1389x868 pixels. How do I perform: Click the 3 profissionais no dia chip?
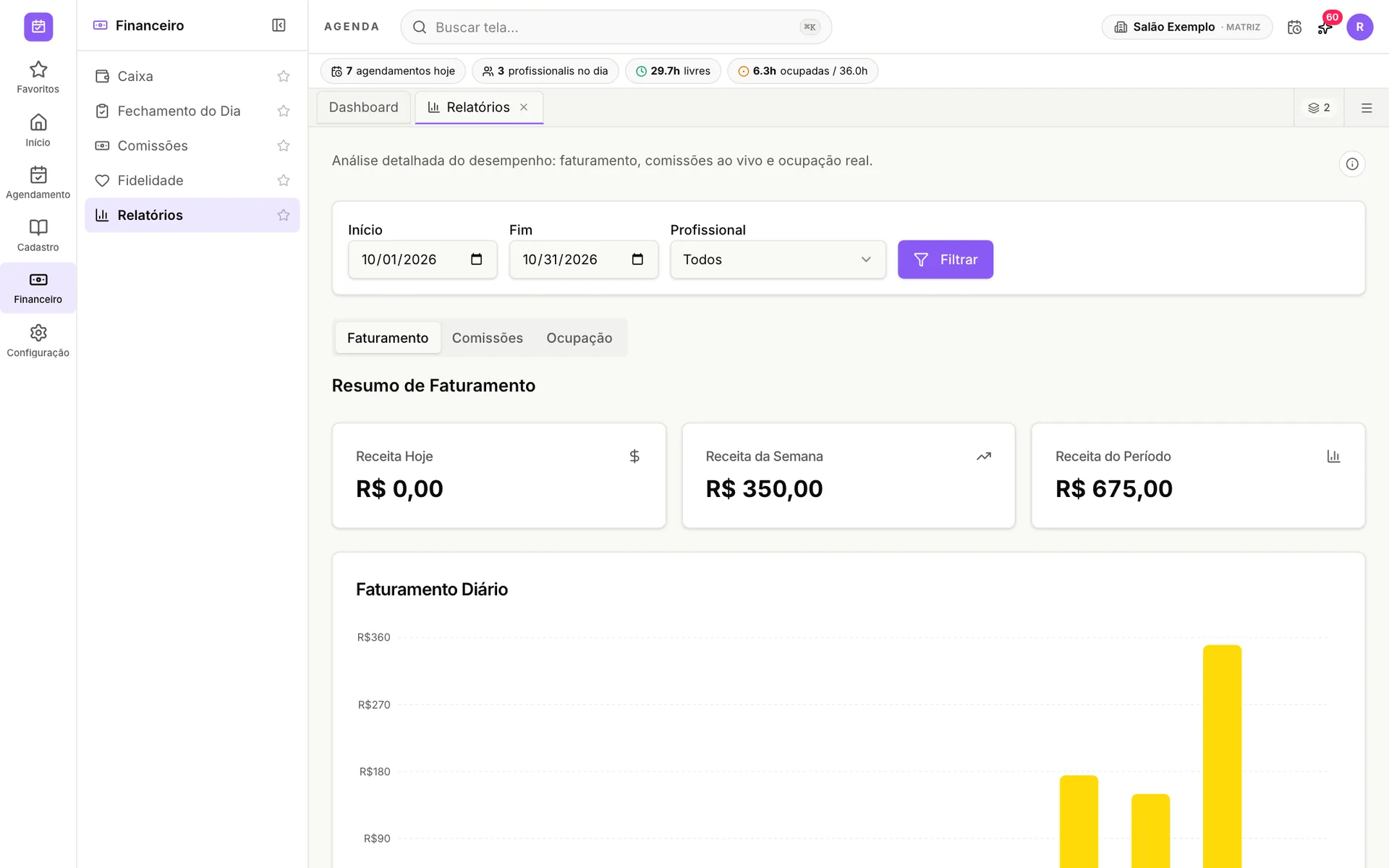coord(545,71)
